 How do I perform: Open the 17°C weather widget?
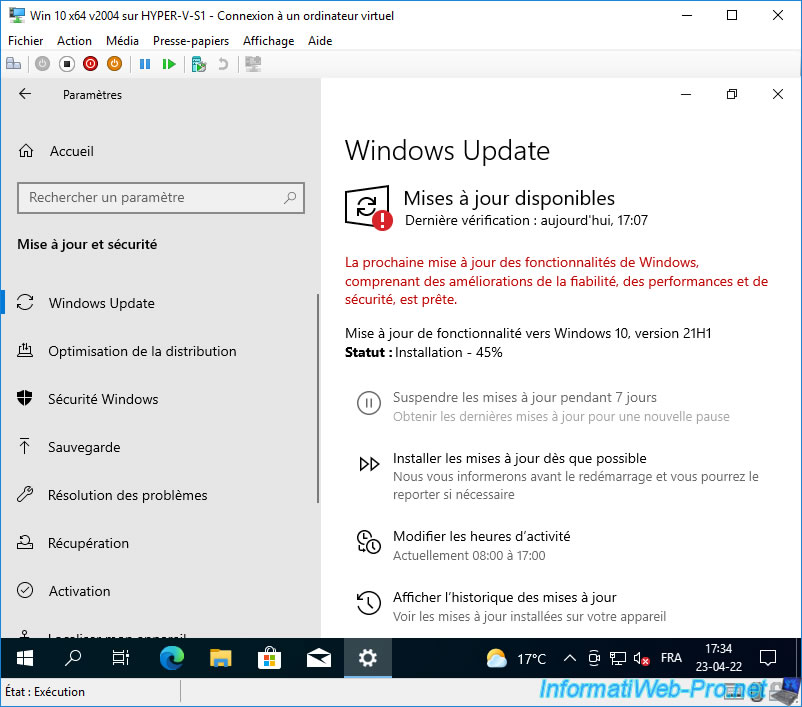pos(516,658)
